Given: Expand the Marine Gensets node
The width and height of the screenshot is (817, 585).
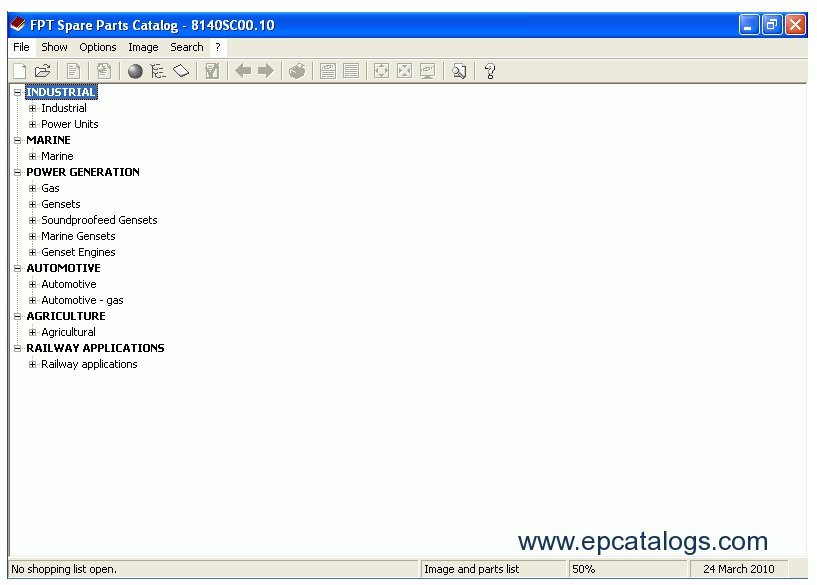Looking at the screenshot, I should tap(32, 237).
